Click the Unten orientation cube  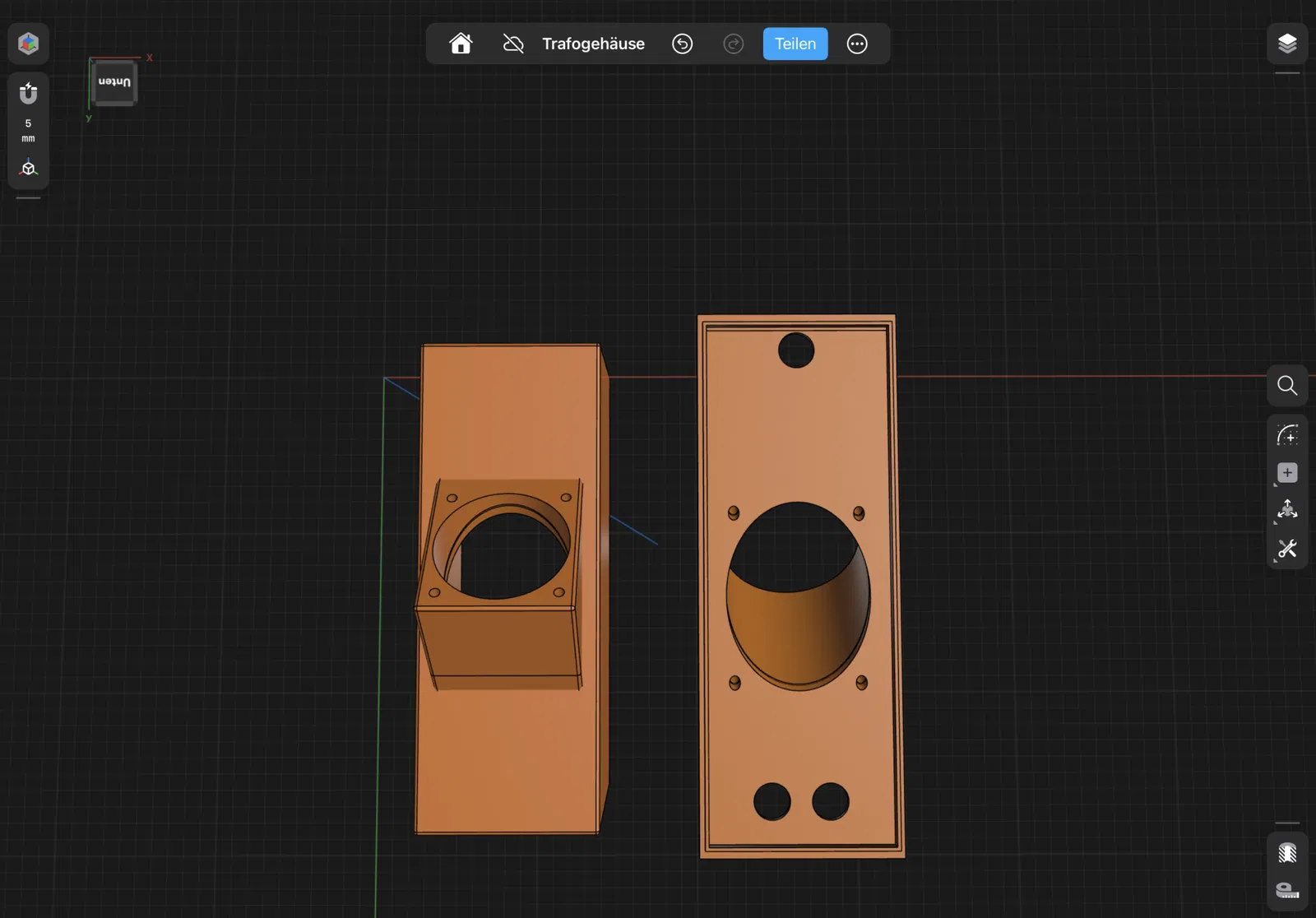pos(114,82)
